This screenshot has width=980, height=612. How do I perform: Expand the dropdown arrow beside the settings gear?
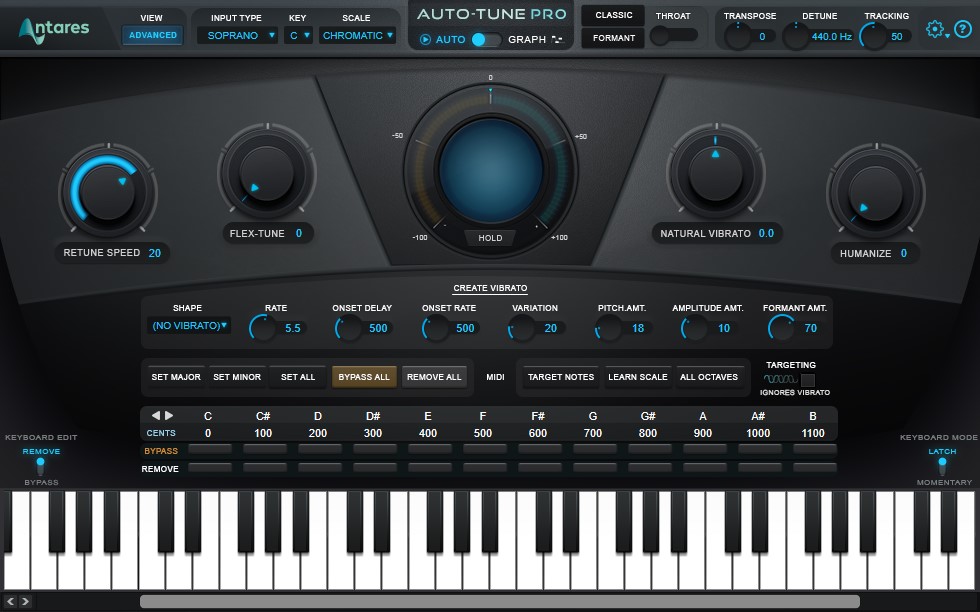tap(948, 36)
